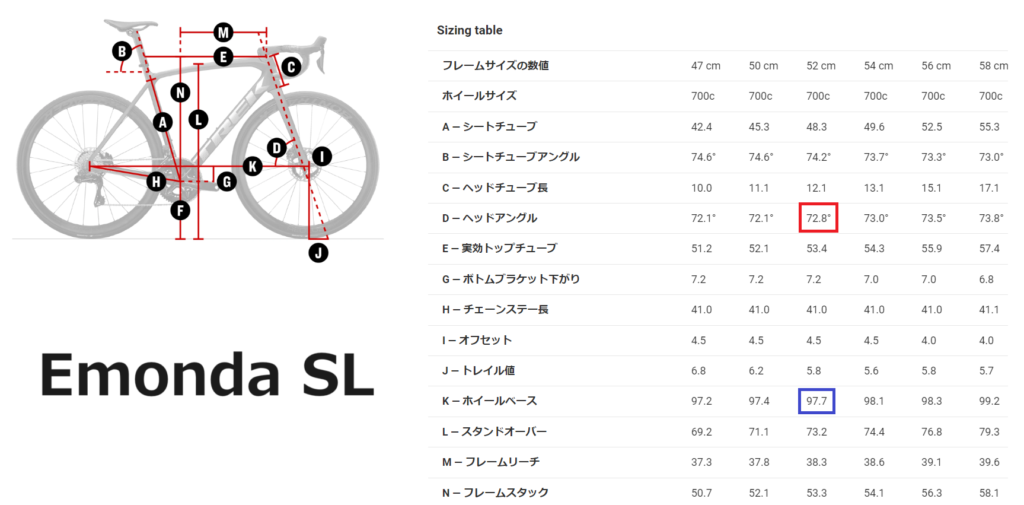Click the blue-outlined 97.7 cell
This screenshot has width=1024, height=505.
(817, 400)
